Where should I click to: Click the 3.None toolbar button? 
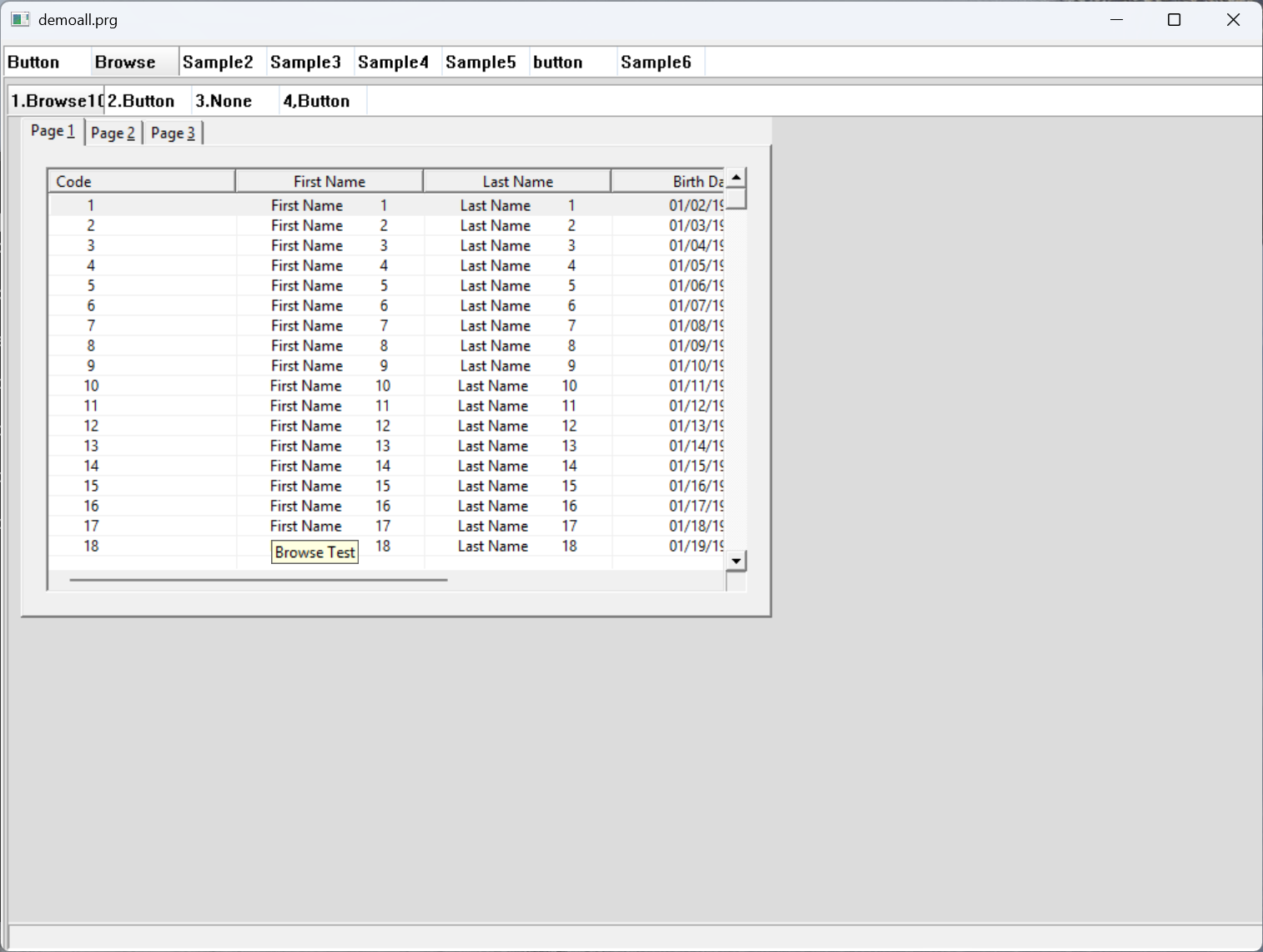click(224, 101)
